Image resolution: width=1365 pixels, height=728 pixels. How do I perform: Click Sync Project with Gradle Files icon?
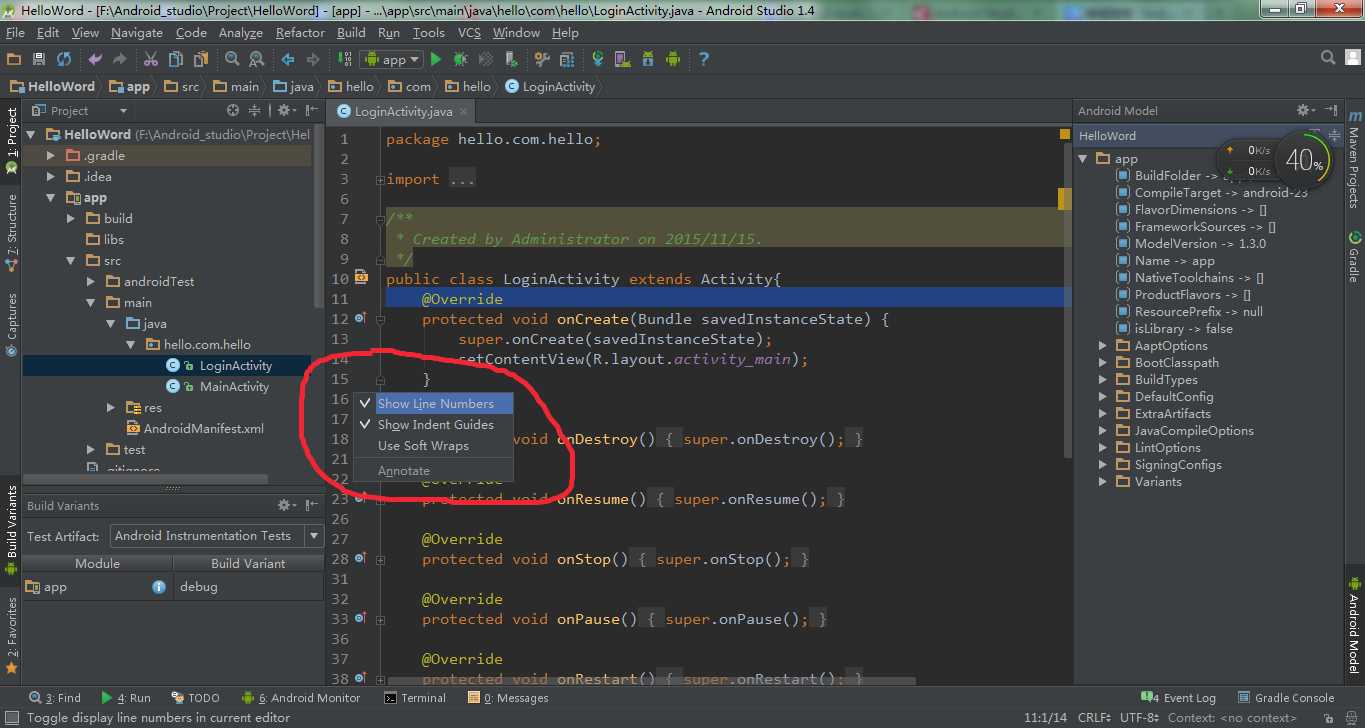click(598, 59)
